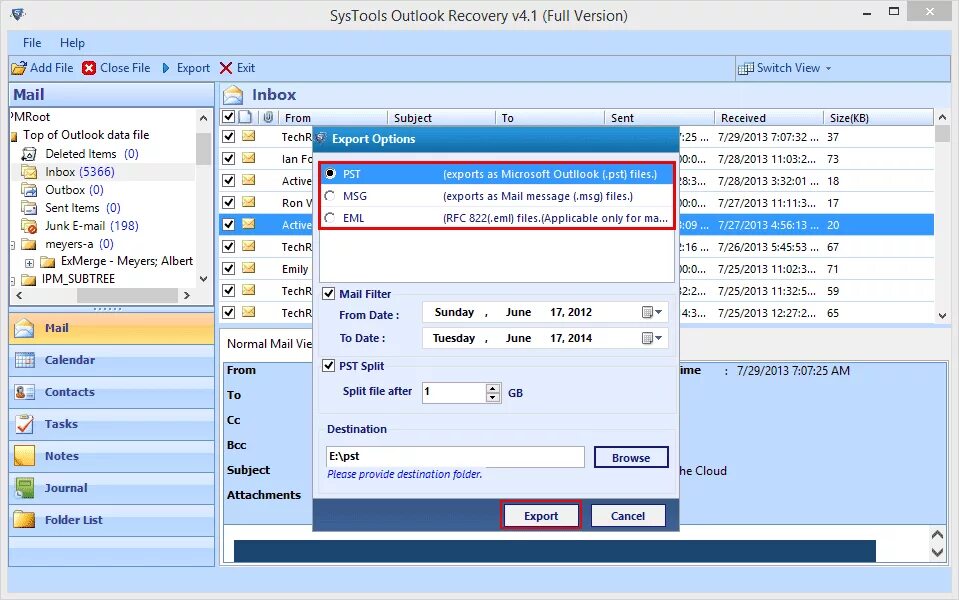The height and width of the screenshot is (600, 959).
Task: Sort by the Size(KB) column header
Action: coord(878,117)
